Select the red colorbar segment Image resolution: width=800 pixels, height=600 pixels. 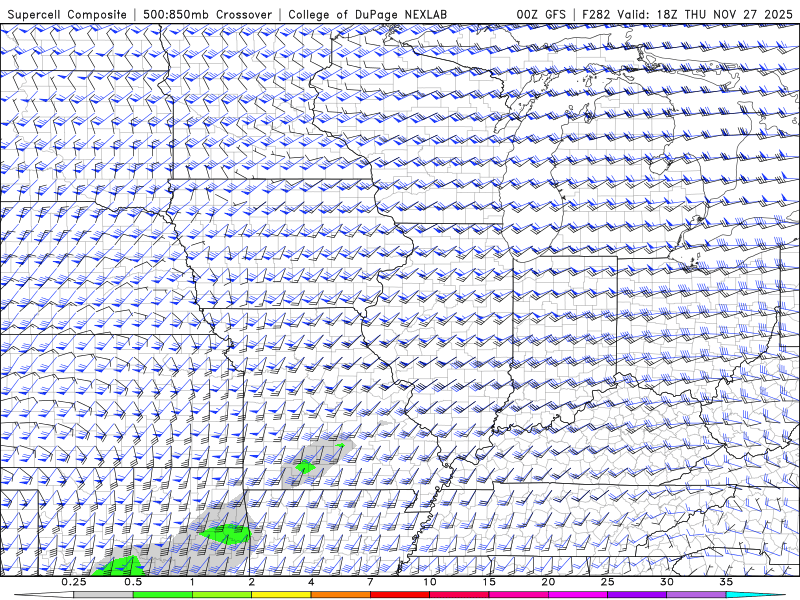coord(400,595)
